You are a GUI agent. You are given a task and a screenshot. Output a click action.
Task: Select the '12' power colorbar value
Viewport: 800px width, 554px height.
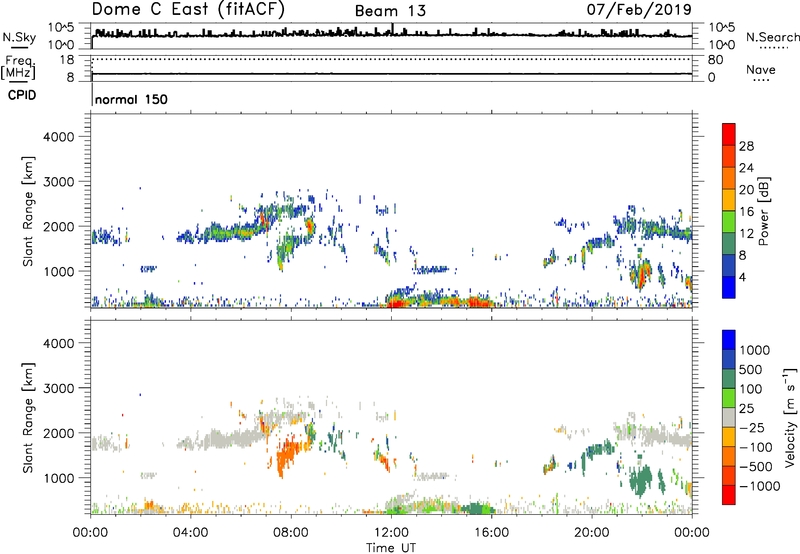click(x=746, y=233)
